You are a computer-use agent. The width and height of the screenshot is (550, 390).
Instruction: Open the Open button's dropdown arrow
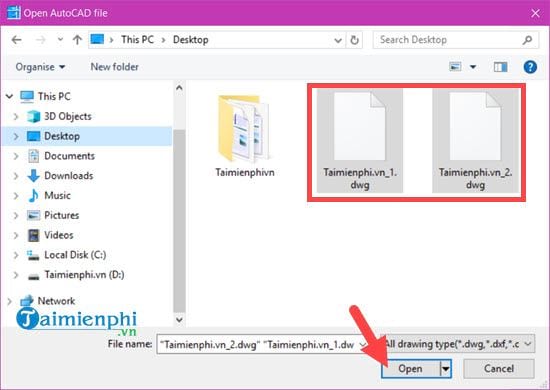446,369
